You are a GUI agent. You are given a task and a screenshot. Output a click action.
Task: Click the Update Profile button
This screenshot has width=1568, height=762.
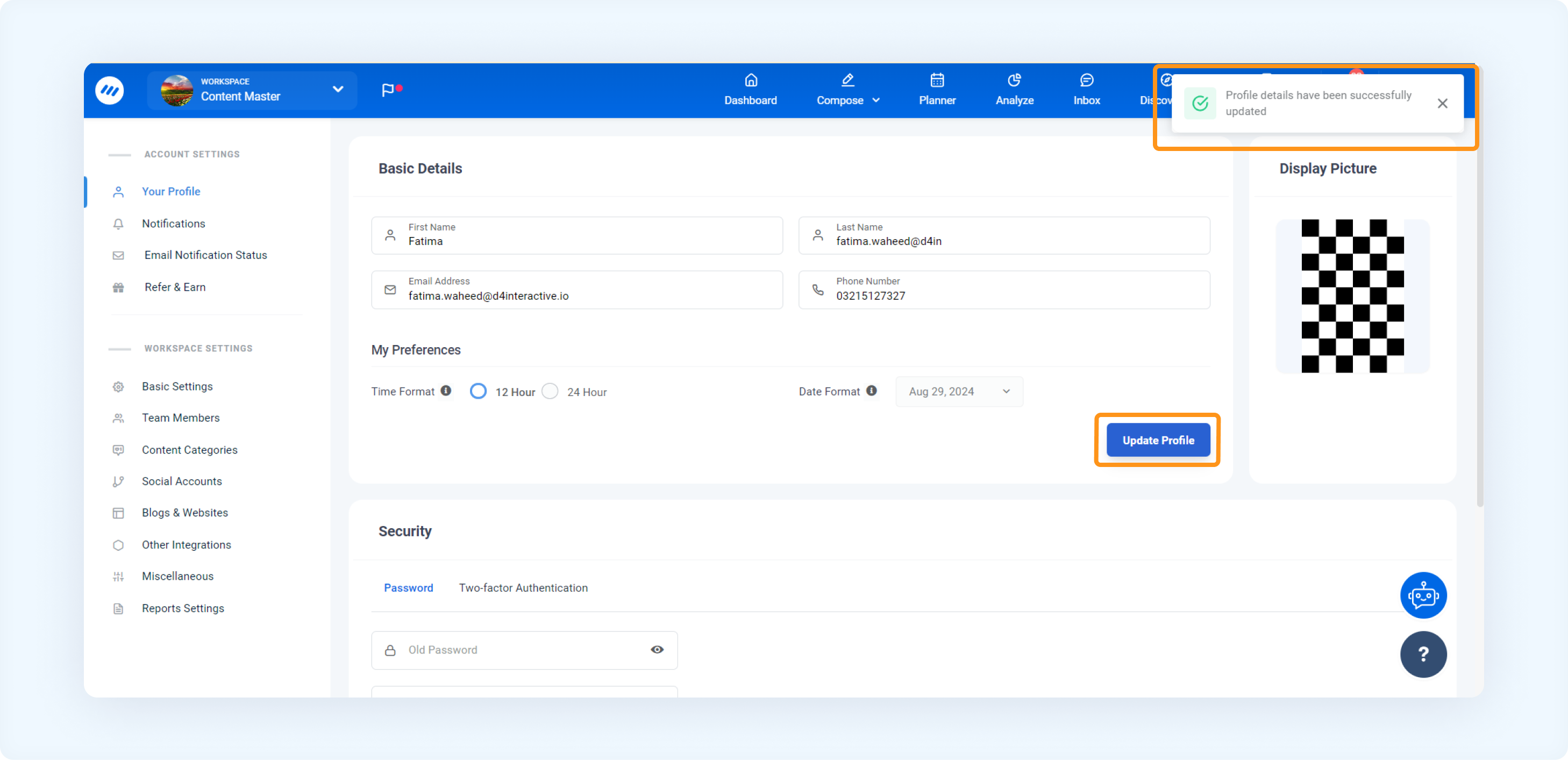click(x=1158, y=441)
